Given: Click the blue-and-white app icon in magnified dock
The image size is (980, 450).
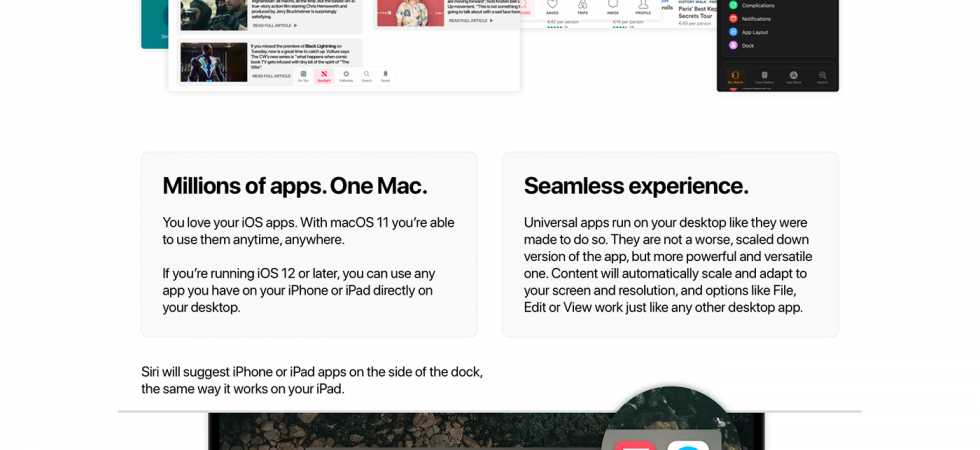Looking at the screenshot, I should point(688,446).
